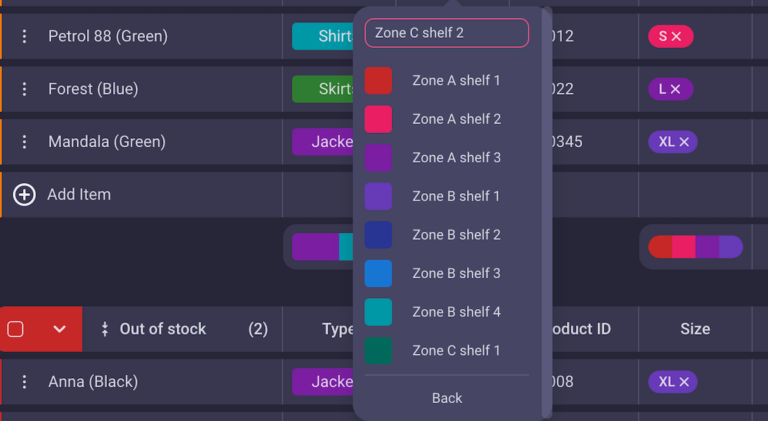Click the Mandala (Green) item name
Screen dimensions: 768x421
pyautogui.click(x=107, y=142)
